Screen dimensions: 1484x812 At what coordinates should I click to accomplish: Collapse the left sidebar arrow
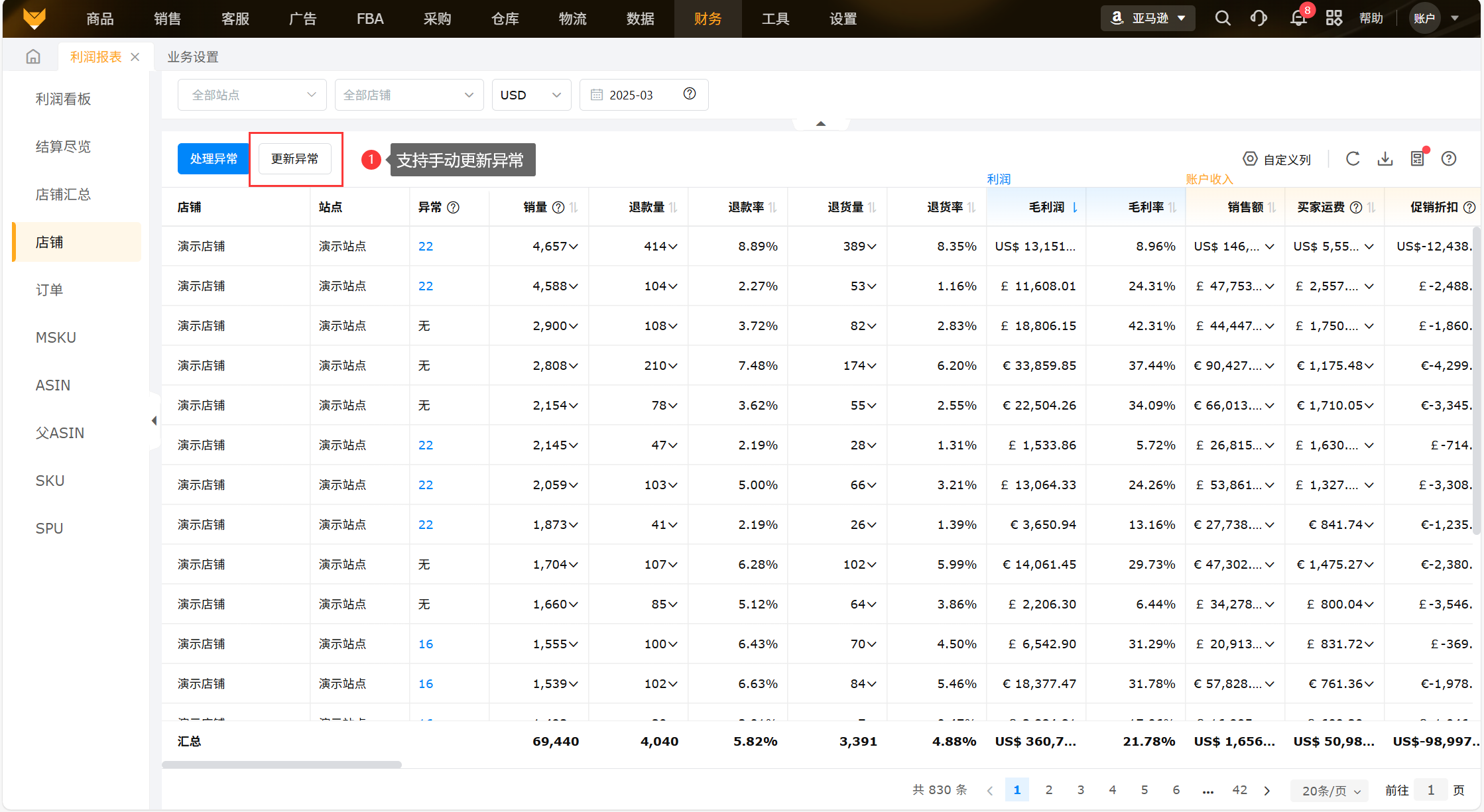pos(154,421)
